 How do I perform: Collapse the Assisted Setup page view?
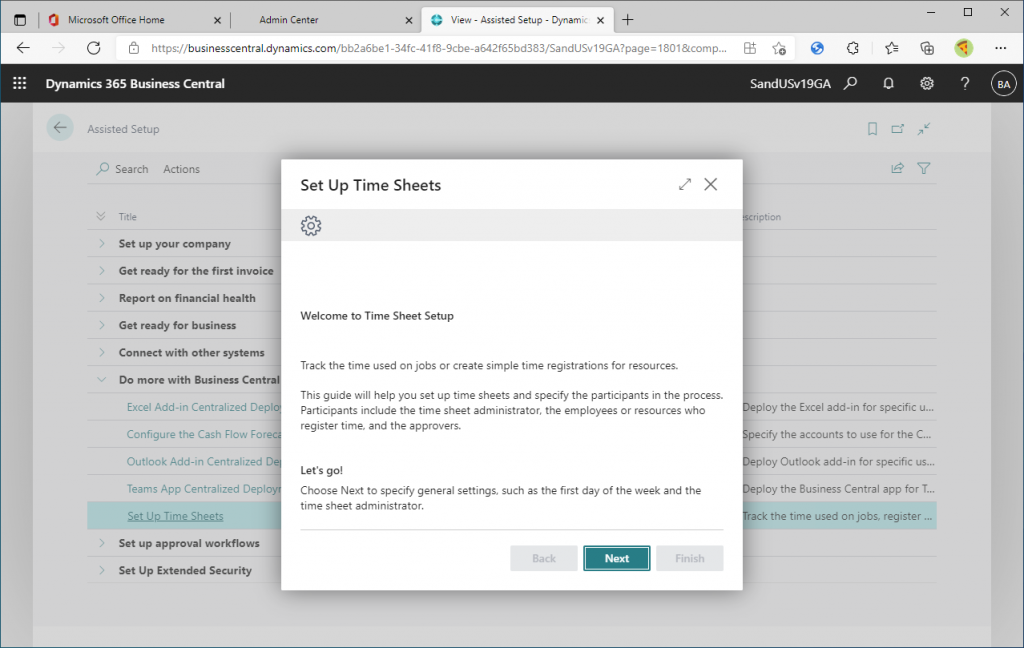pos(923,129)
